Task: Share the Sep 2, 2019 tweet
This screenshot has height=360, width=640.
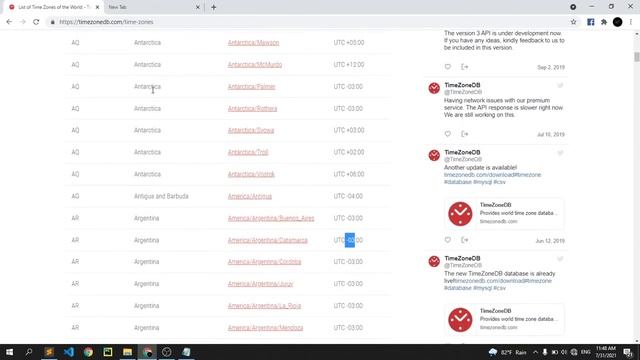Action: tap(464, 67)
